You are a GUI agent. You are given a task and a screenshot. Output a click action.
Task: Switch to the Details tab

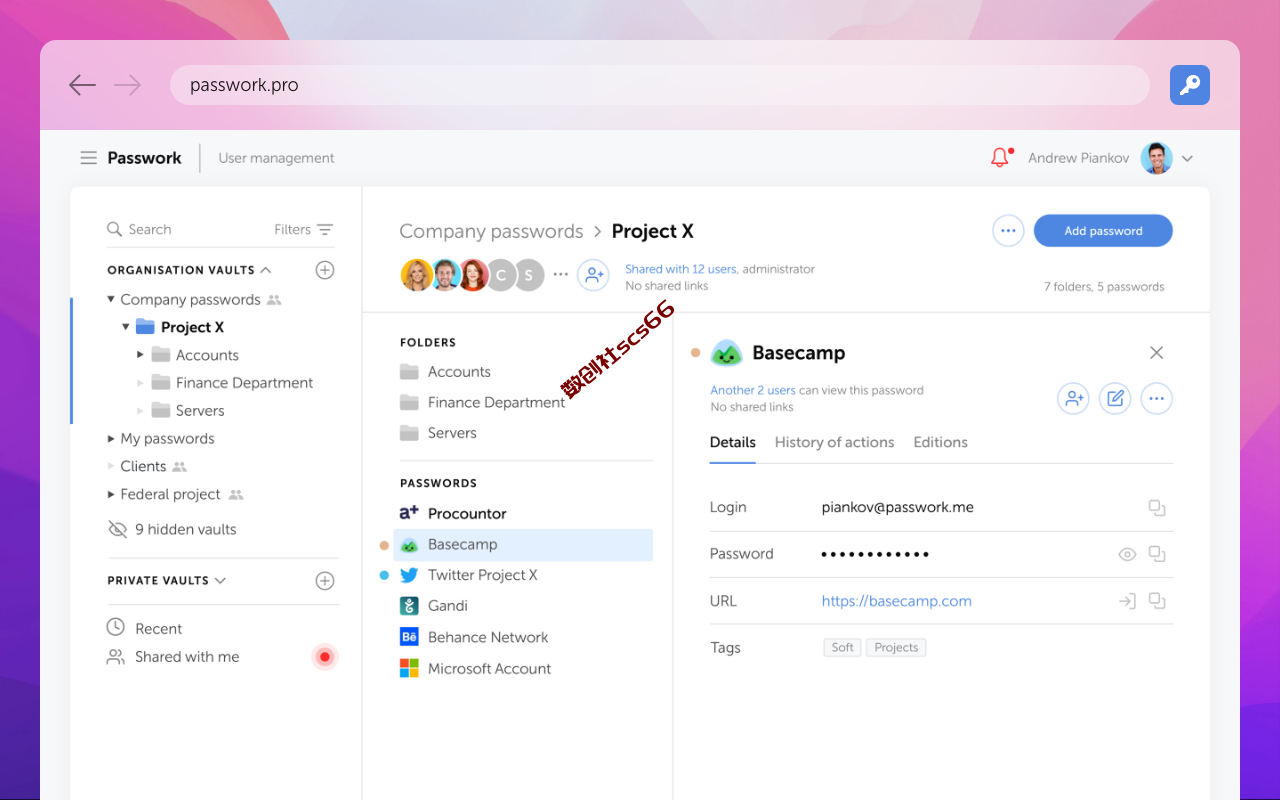point(733,442)
